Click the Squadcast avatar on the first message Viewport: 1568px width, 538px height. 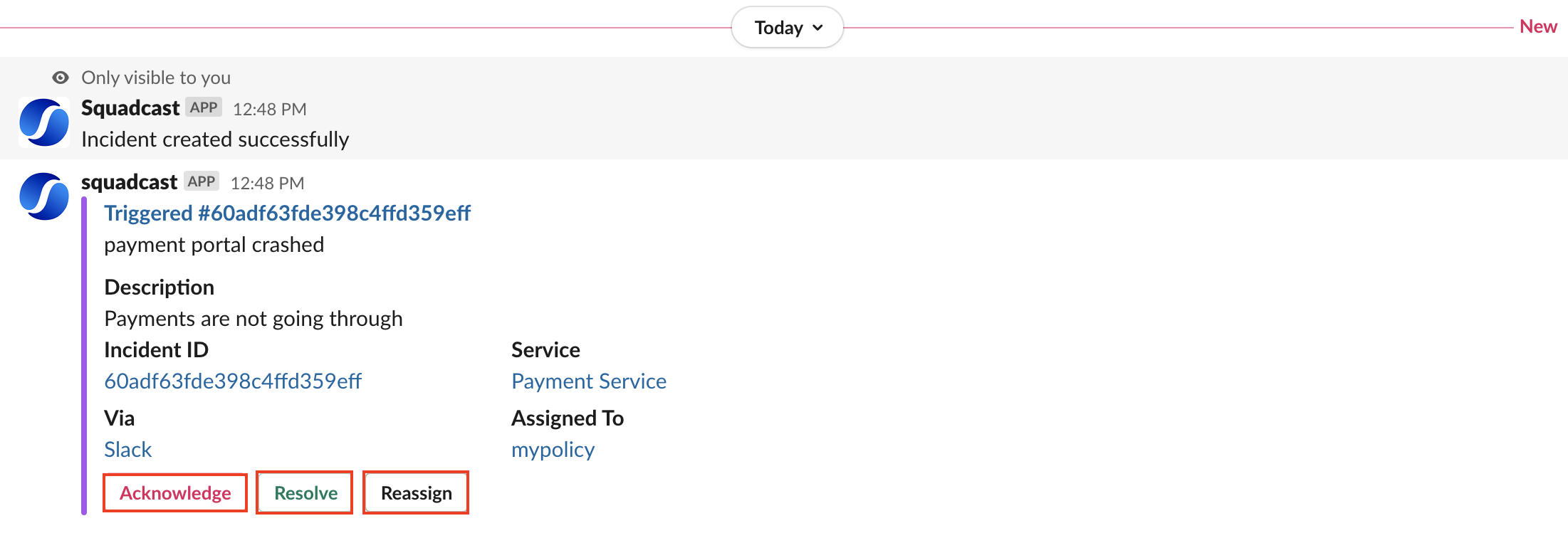point(44,122)
